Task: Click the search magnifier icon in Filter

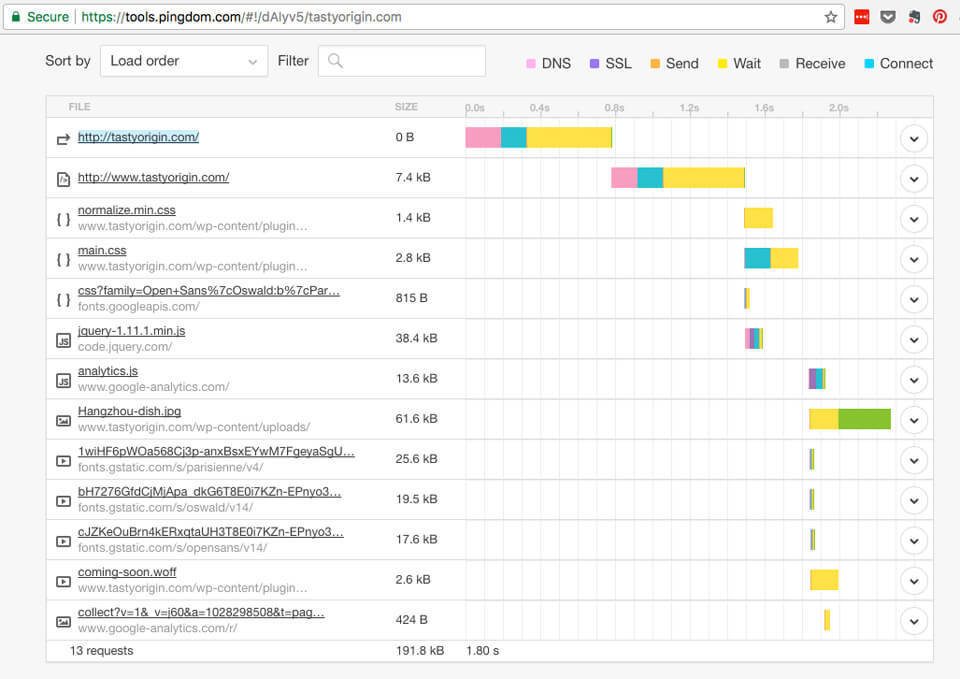Action: 335,61
